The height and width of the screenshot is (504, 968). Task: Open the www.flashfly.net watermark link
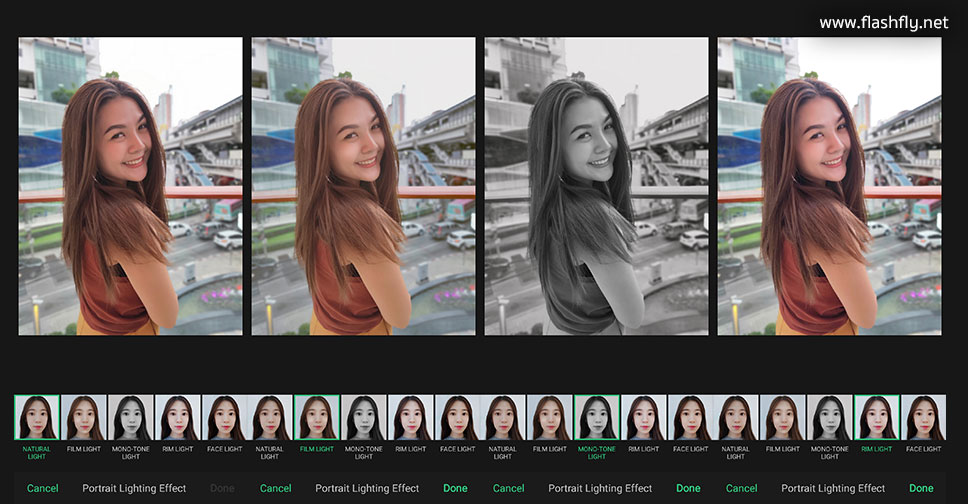[883, 22]
